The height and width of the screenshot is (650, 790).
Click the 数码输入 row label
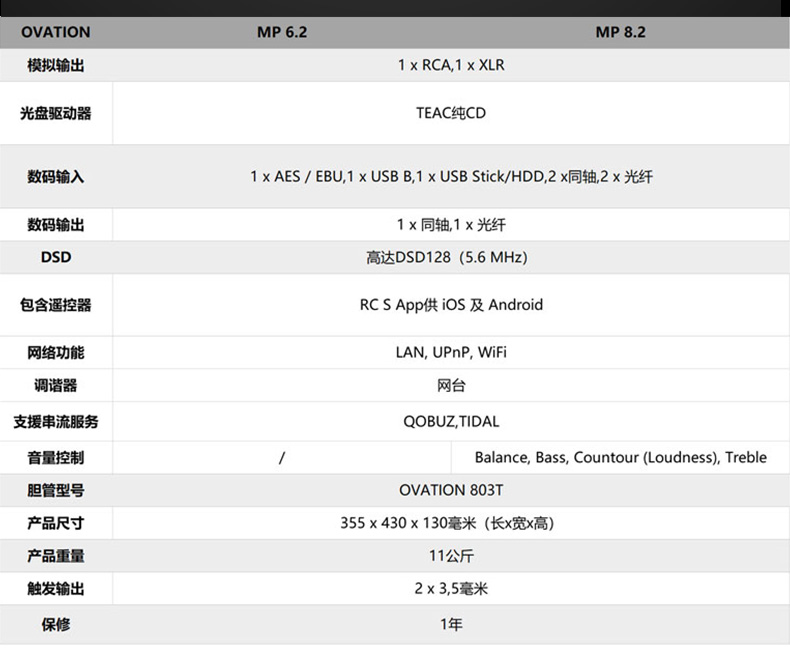coord(55,177)
